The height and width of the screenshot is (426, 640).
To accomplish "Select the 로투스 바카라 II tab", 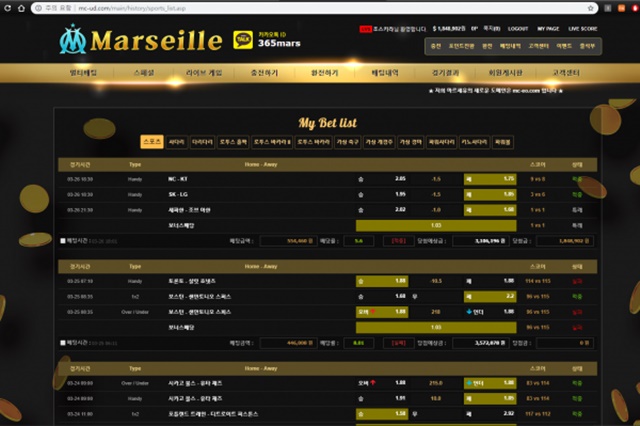I will pos(272,142).
